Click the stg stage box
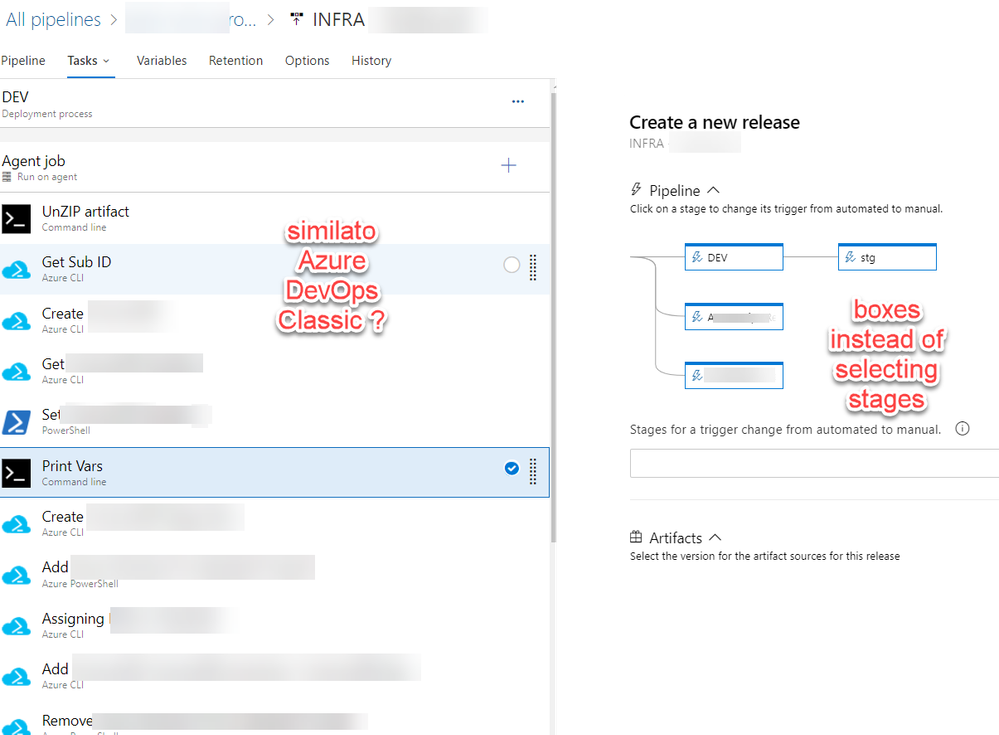This screenshot has width=999, height=735. pos(887,257)
